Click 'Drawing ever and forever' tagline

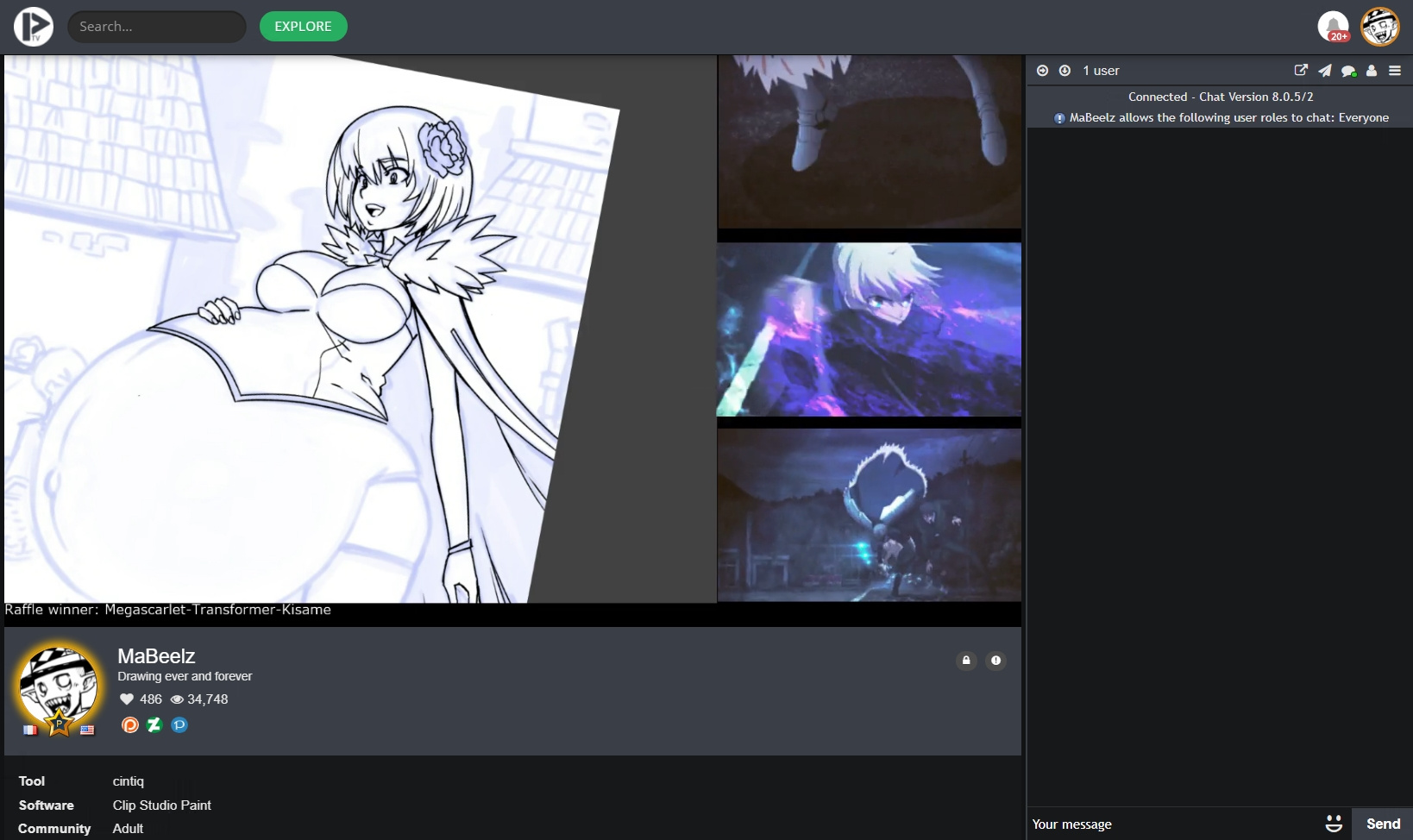pos(185,676)
